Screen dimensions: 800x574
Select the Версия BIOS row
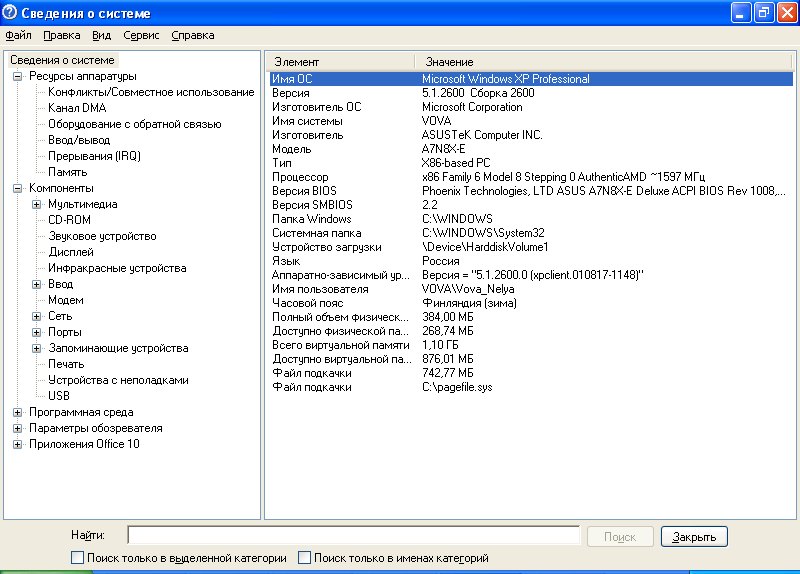point(531,191)
